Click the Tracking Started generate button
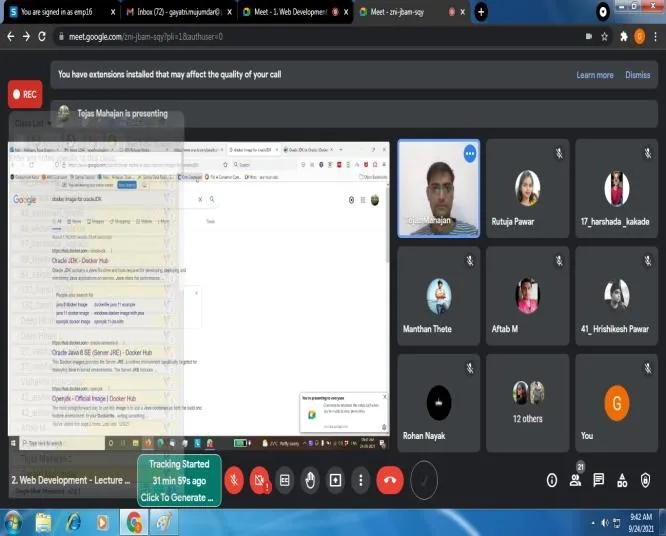 coord(179,480)
